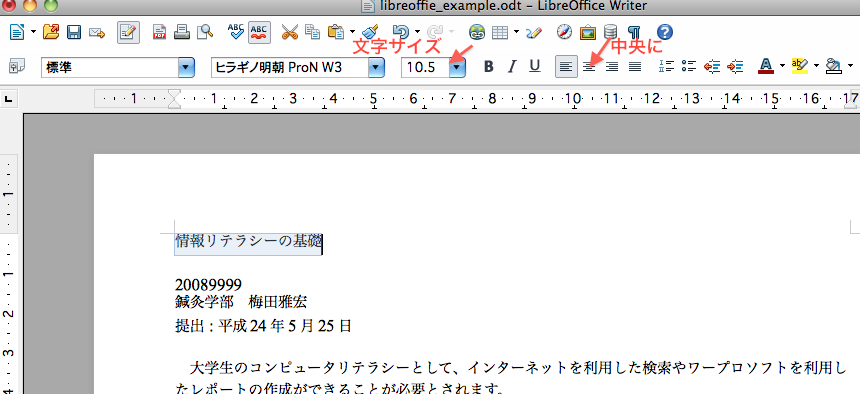860x394 pixels.
Task: Insert a table with the Table icon
Action: point(500,33)
